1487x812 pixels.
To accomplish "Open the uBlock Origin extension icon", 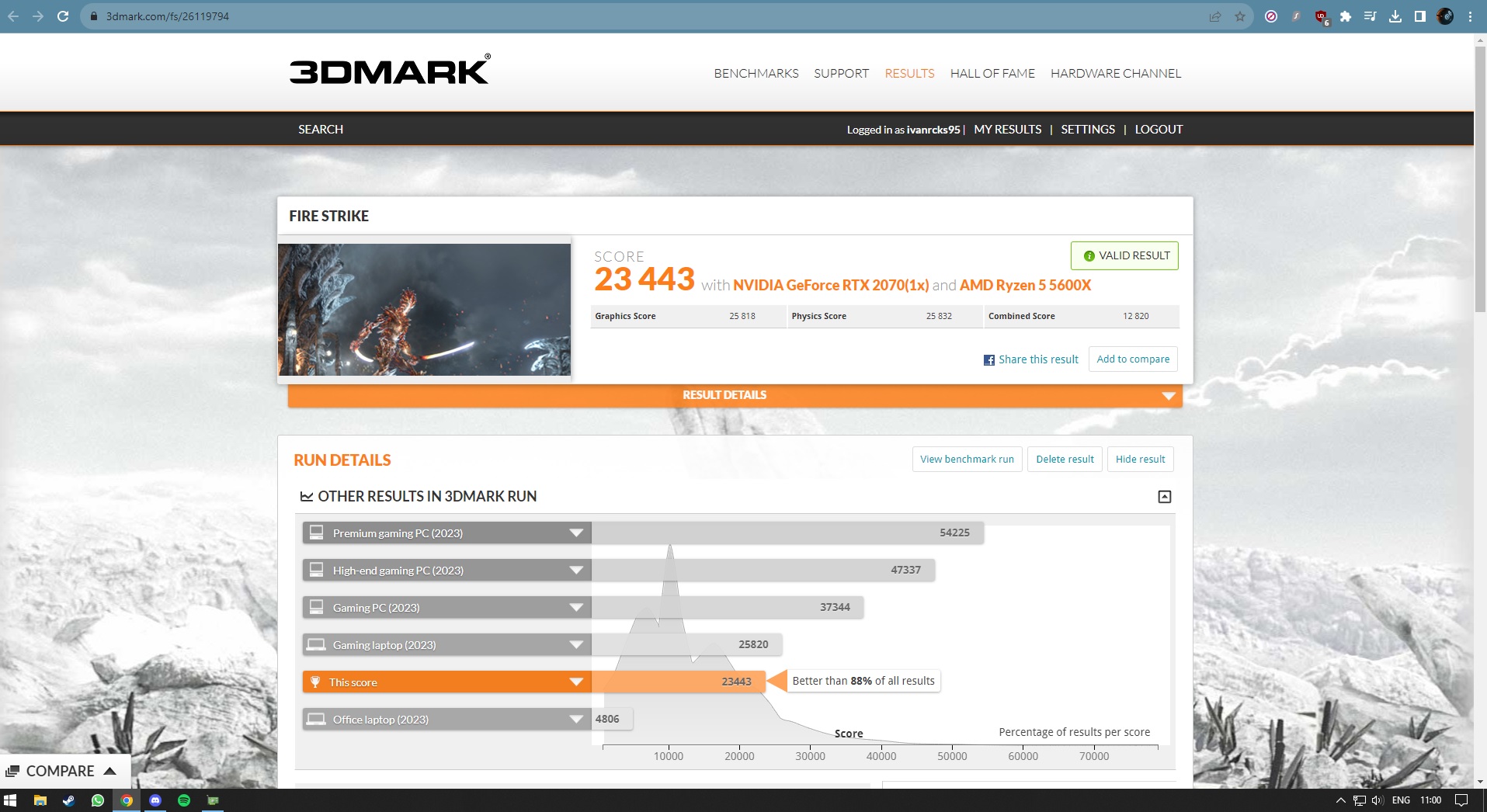I will (1322, 17).
